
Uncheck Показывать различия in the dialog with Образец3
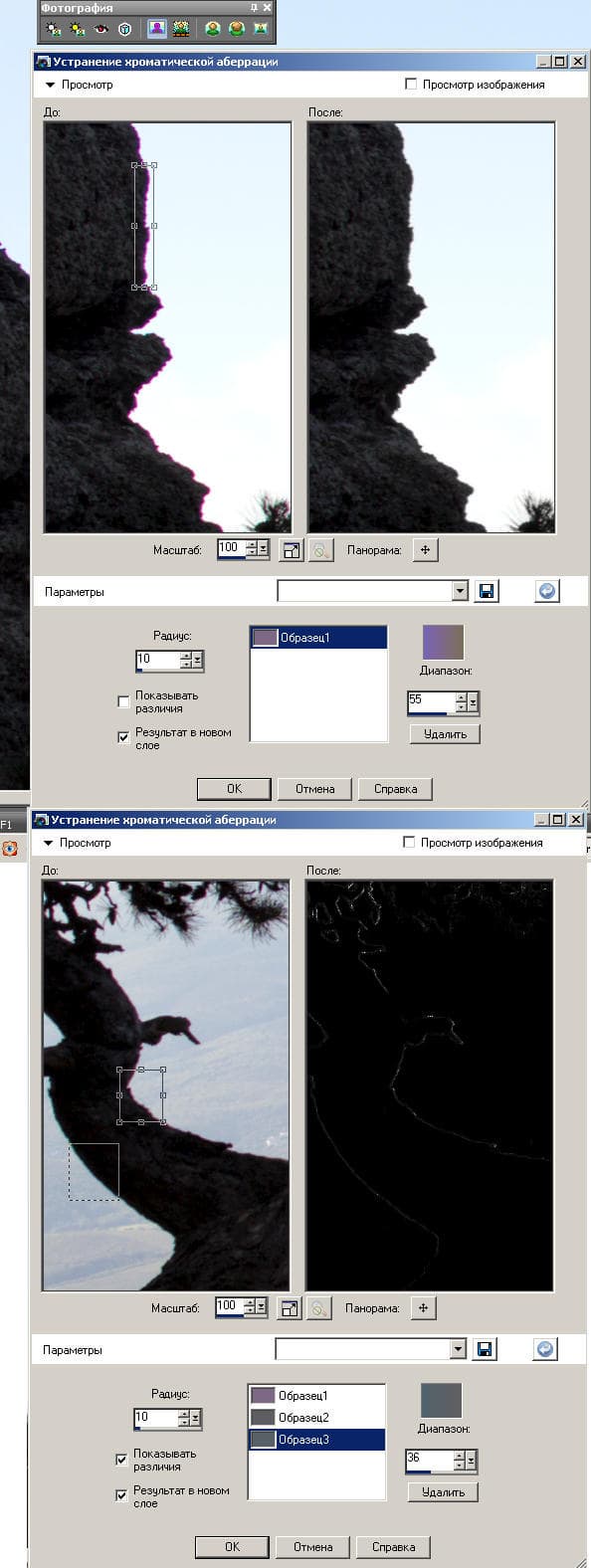pos(121,1460)
